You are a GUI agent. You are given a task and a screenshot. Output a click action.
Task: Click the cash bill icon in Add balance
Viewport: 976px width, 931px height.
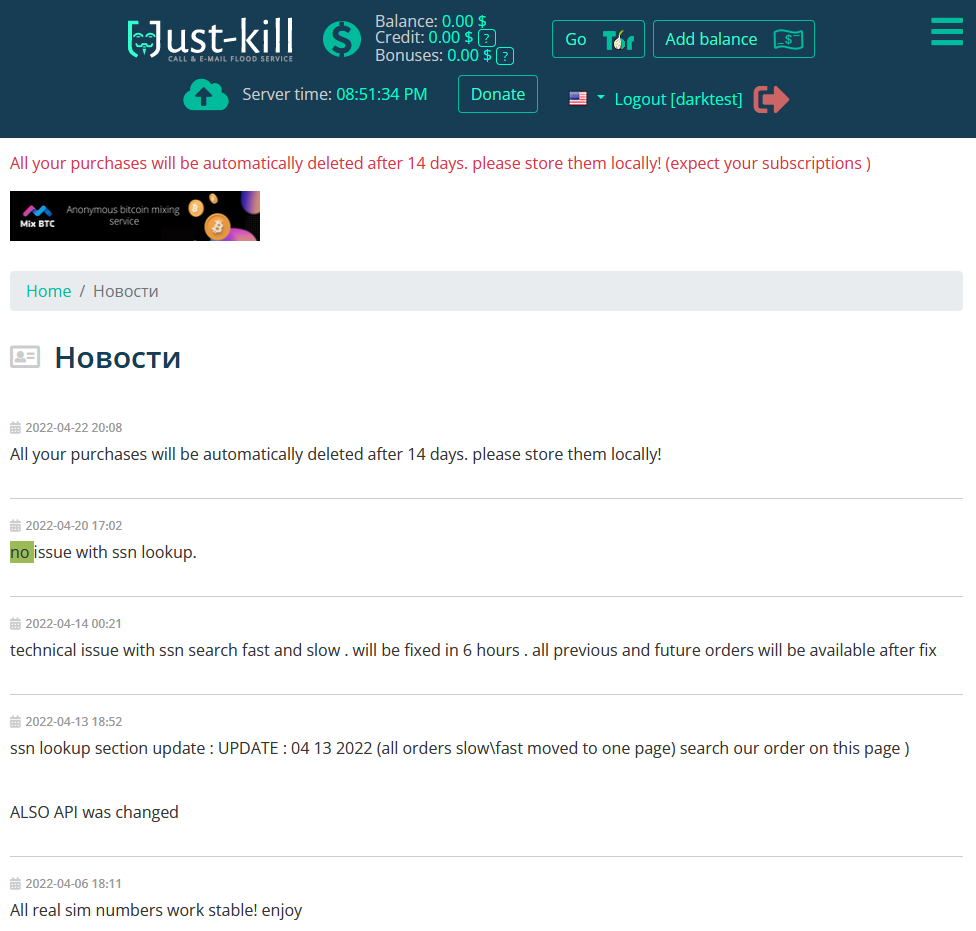coord(788,39)
